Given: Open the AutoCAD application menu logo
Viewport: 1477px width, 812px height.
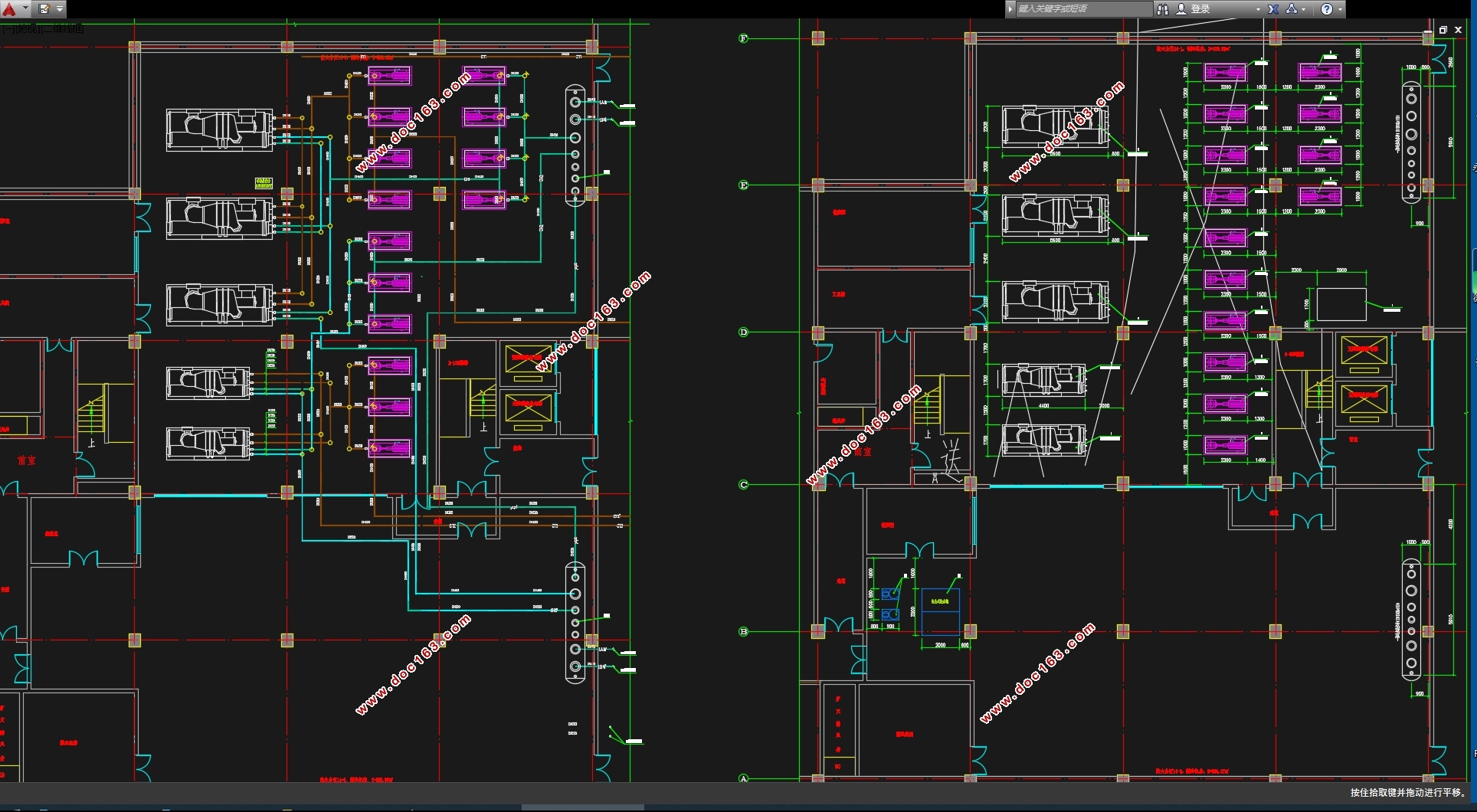Looking at the screenshot, I should tap(9, 9).
